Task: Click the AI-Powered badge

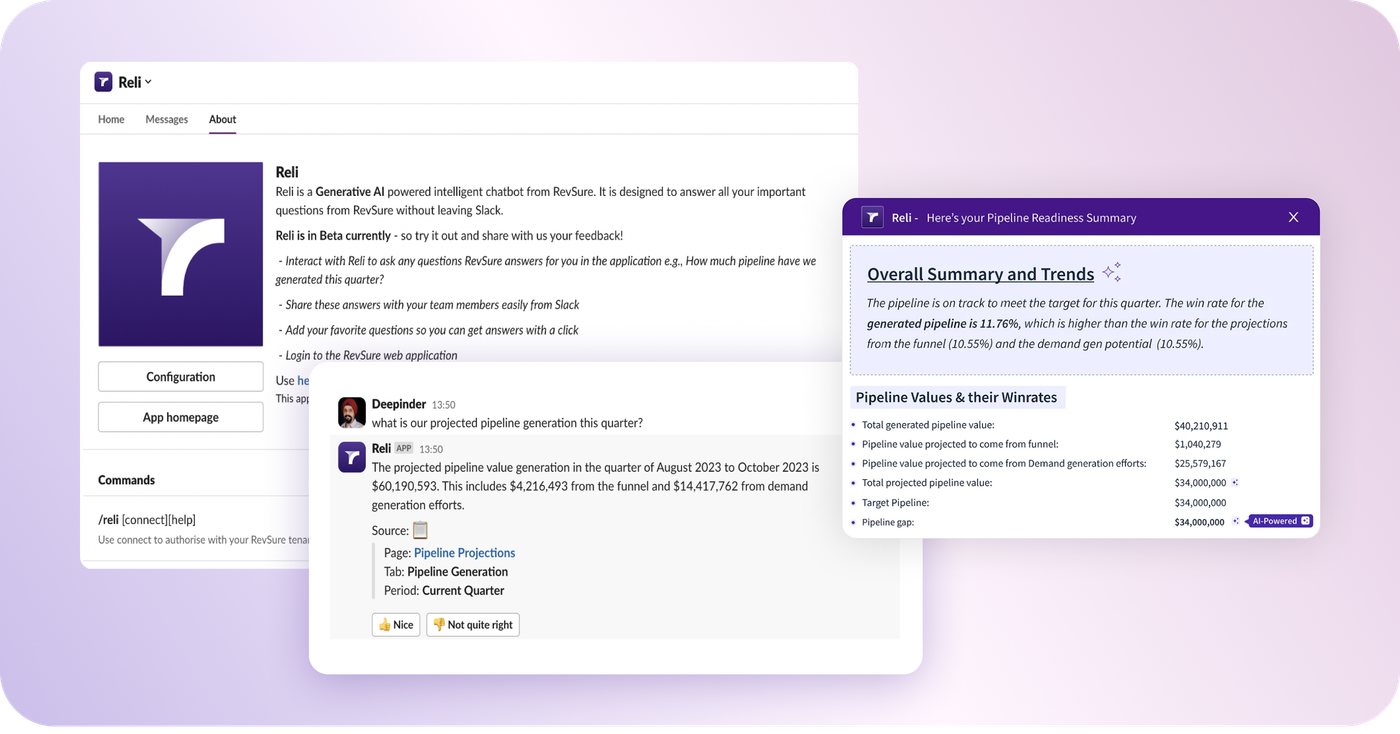Action: (1280, 521)
